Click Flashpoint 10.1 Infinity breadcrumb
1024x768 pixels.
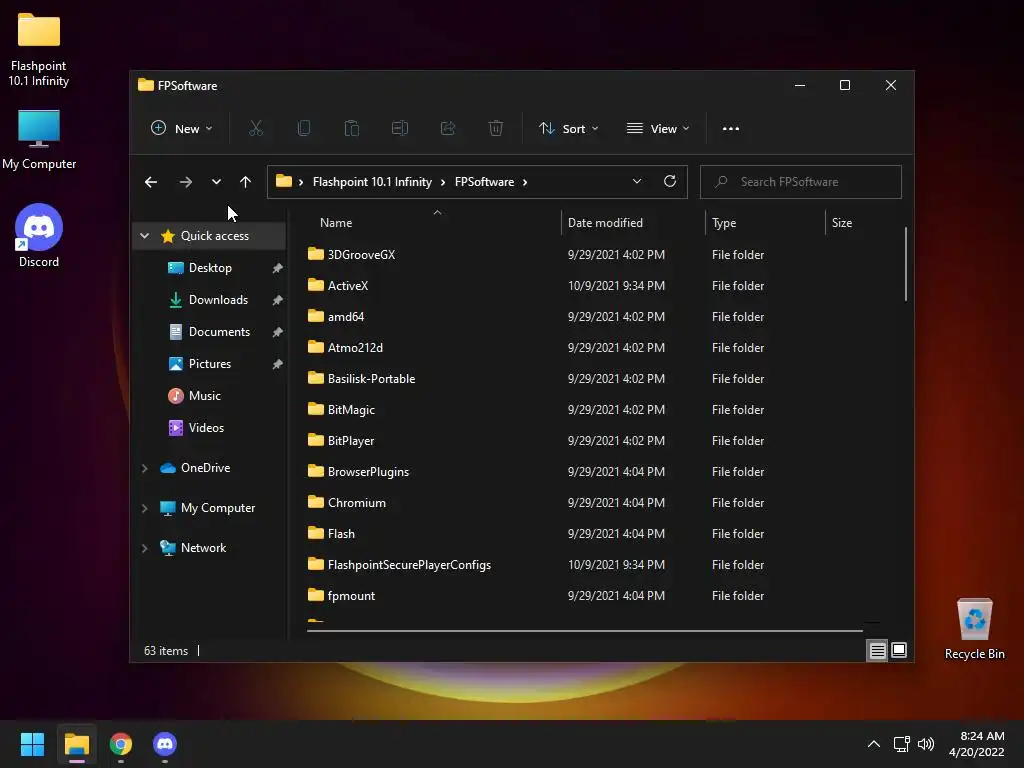tap(372, 182)
